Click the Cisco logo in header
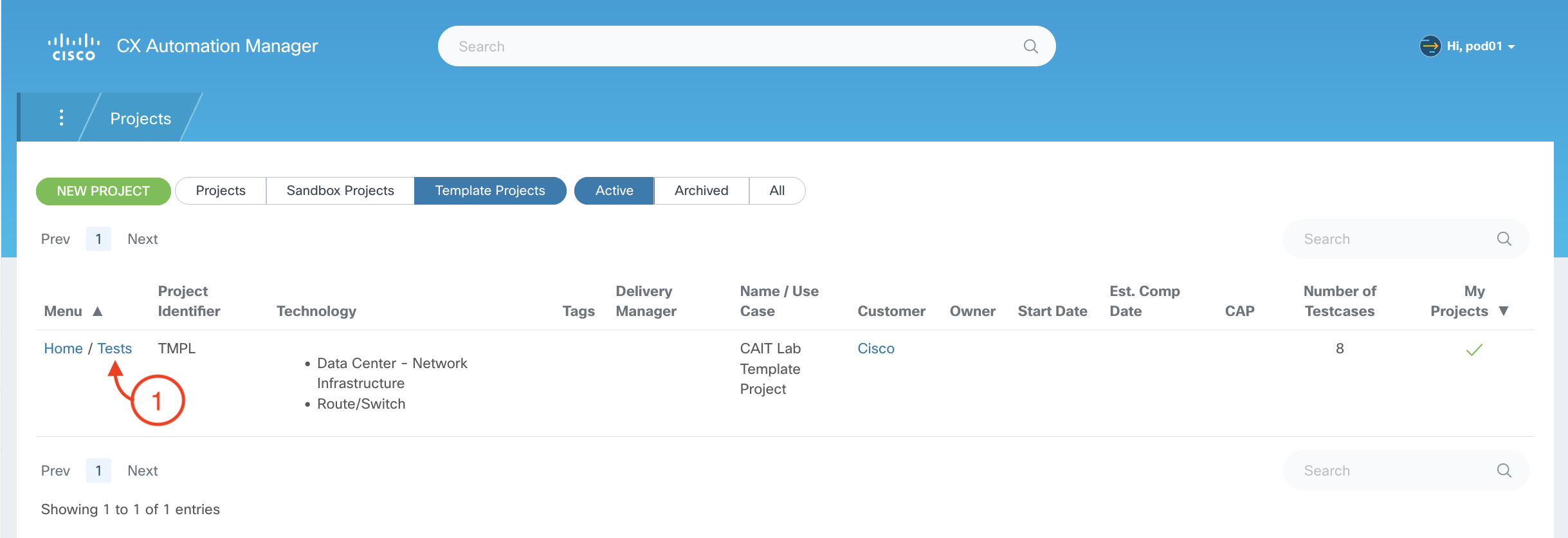This screenshot has width=1568, height=538. coord(73,47)
